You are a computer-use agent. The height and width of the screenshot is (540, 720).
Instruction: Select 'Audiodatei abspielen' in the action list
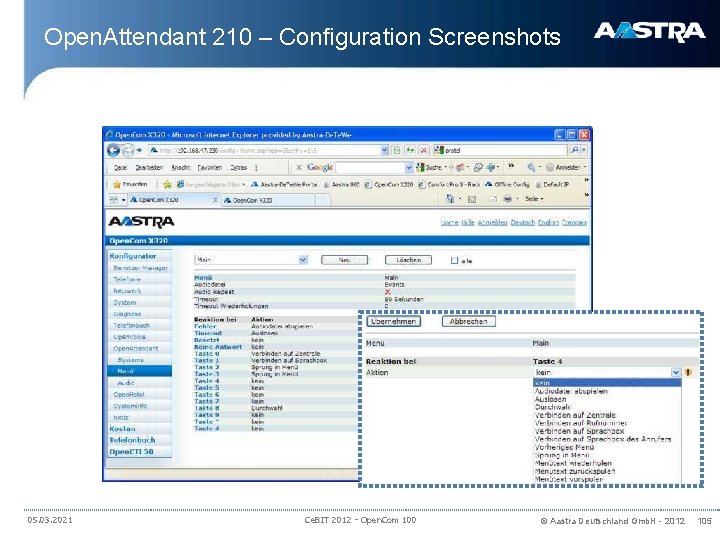[571, 391]
